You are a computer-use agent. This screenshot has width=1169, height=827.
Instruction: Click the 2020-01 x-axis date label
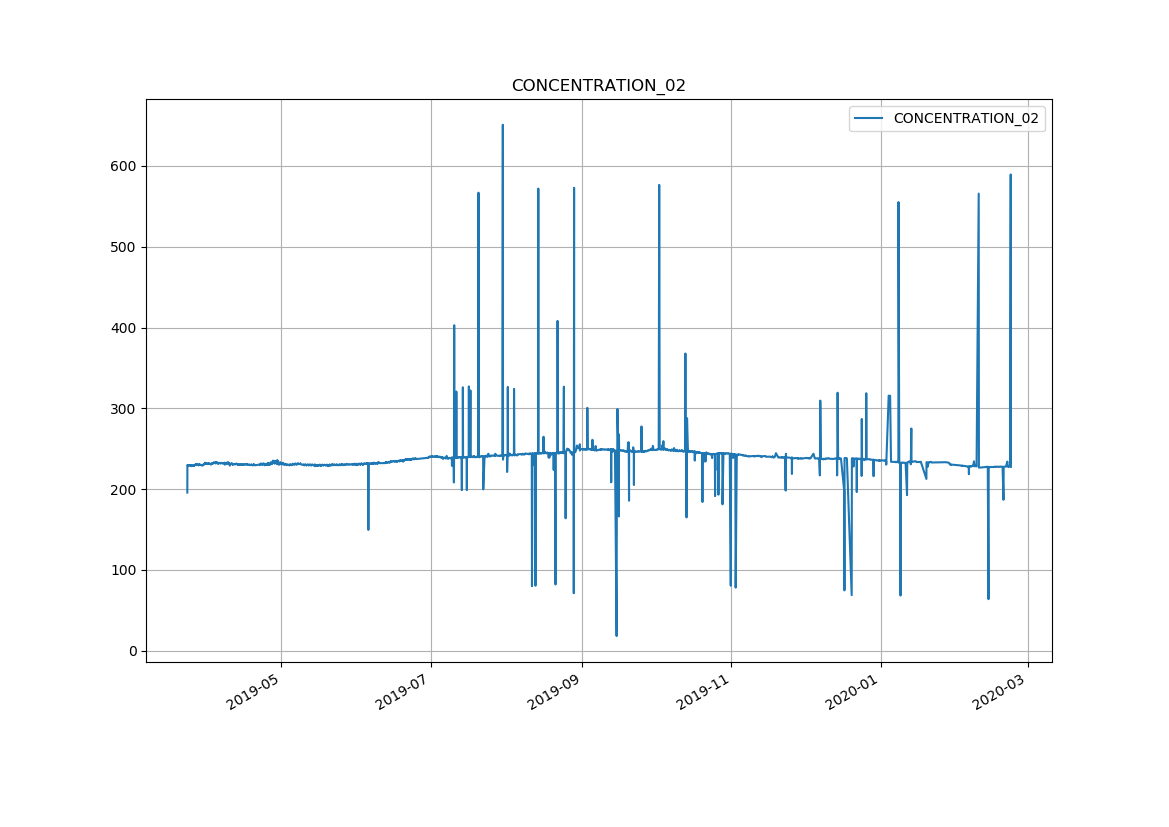(x=854, y=691)
